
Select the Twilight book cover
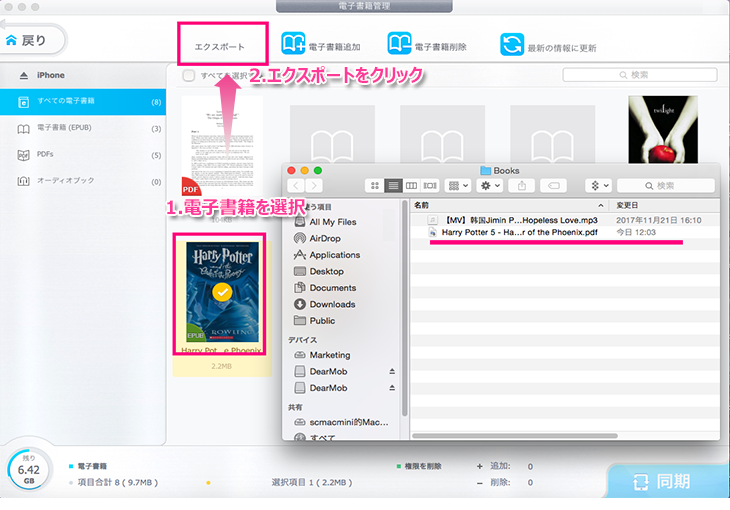663,129
